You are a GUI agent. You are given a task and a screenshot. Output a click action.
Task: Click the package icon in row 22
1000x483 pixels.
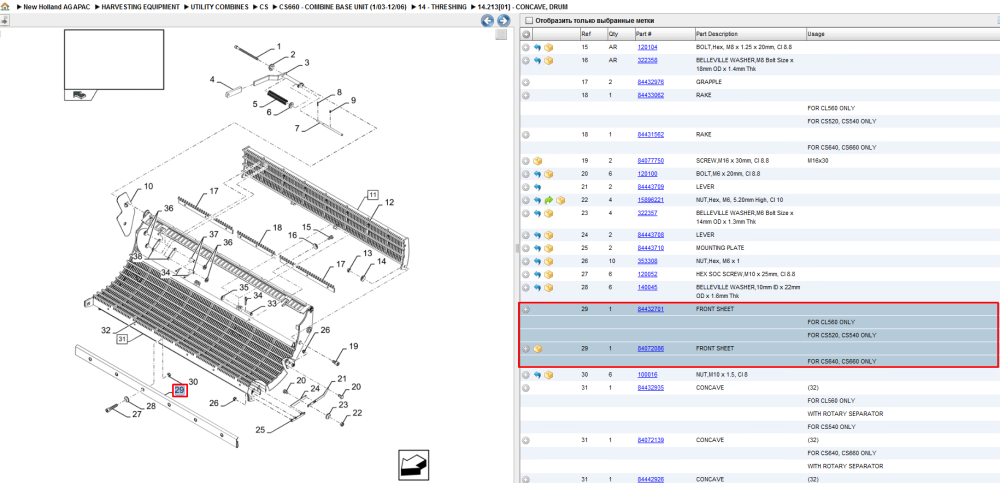pos(560,200)
